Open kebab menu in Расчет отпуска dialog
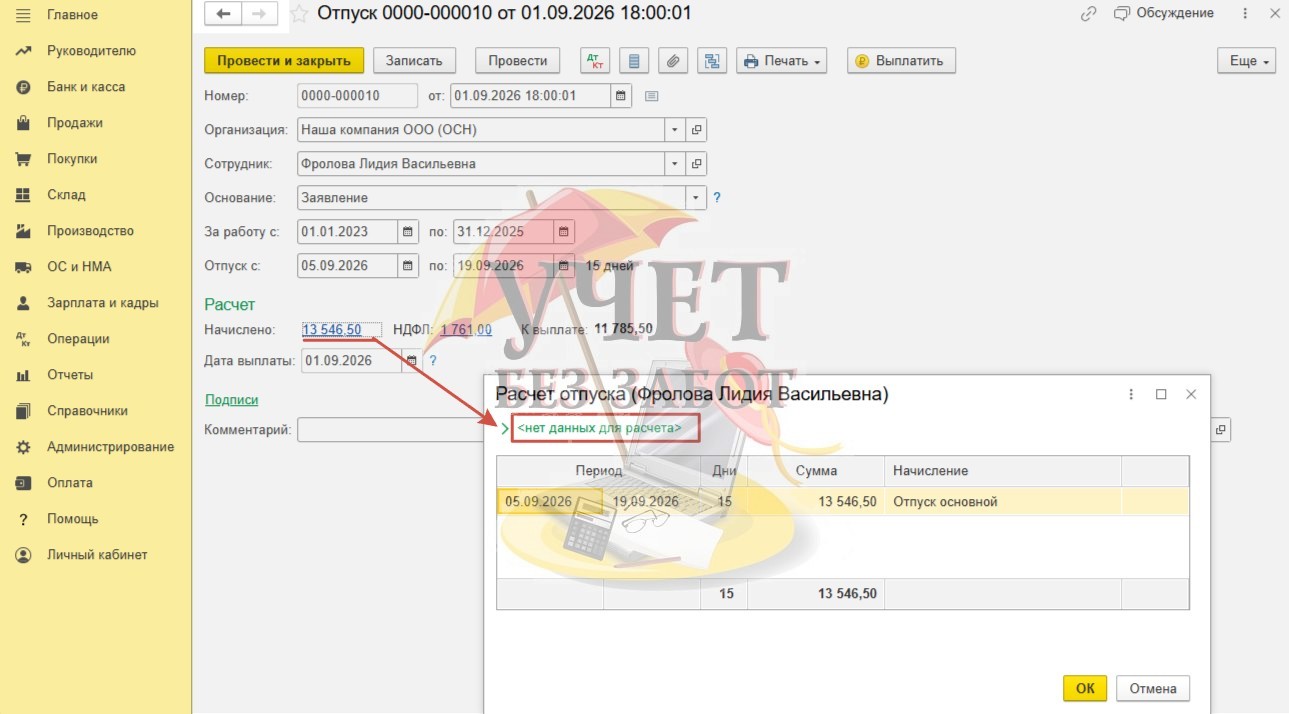Viewport: 1289px width, 714px height. click(1131, 395)
